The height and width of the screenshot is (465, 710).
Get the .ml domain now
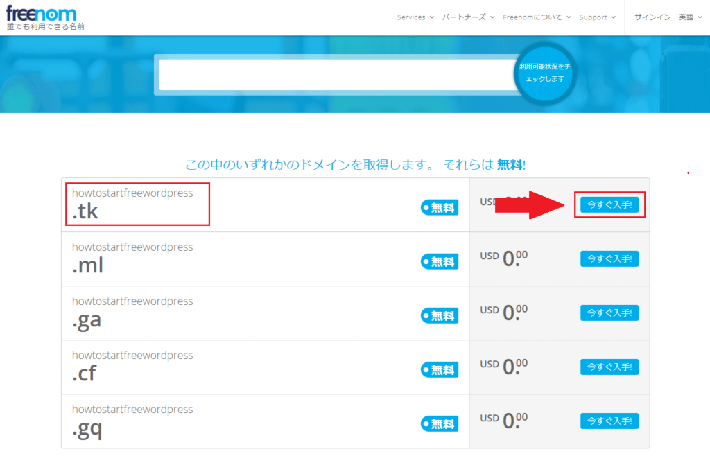[609, 259]
